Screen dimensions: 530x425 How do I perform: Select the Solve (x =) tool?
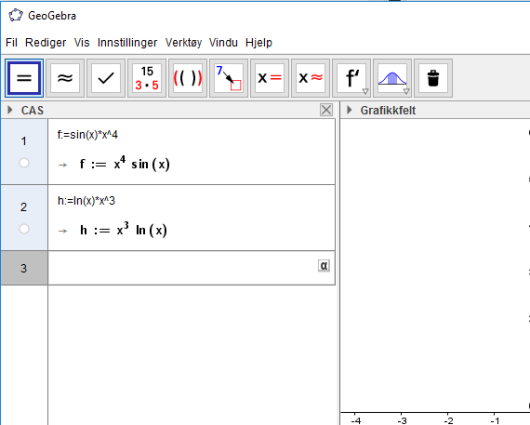pyautogui.click(x=269, y=78)
